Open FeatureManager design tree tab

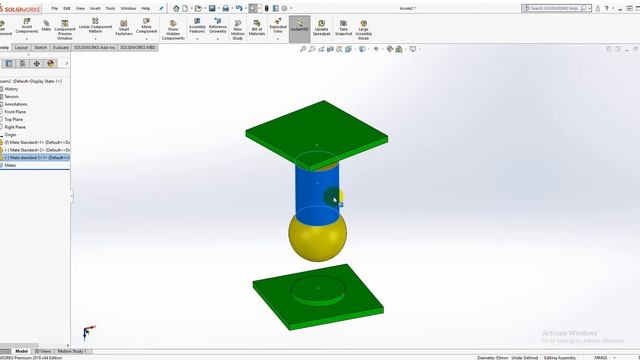[x=9, y=63]
